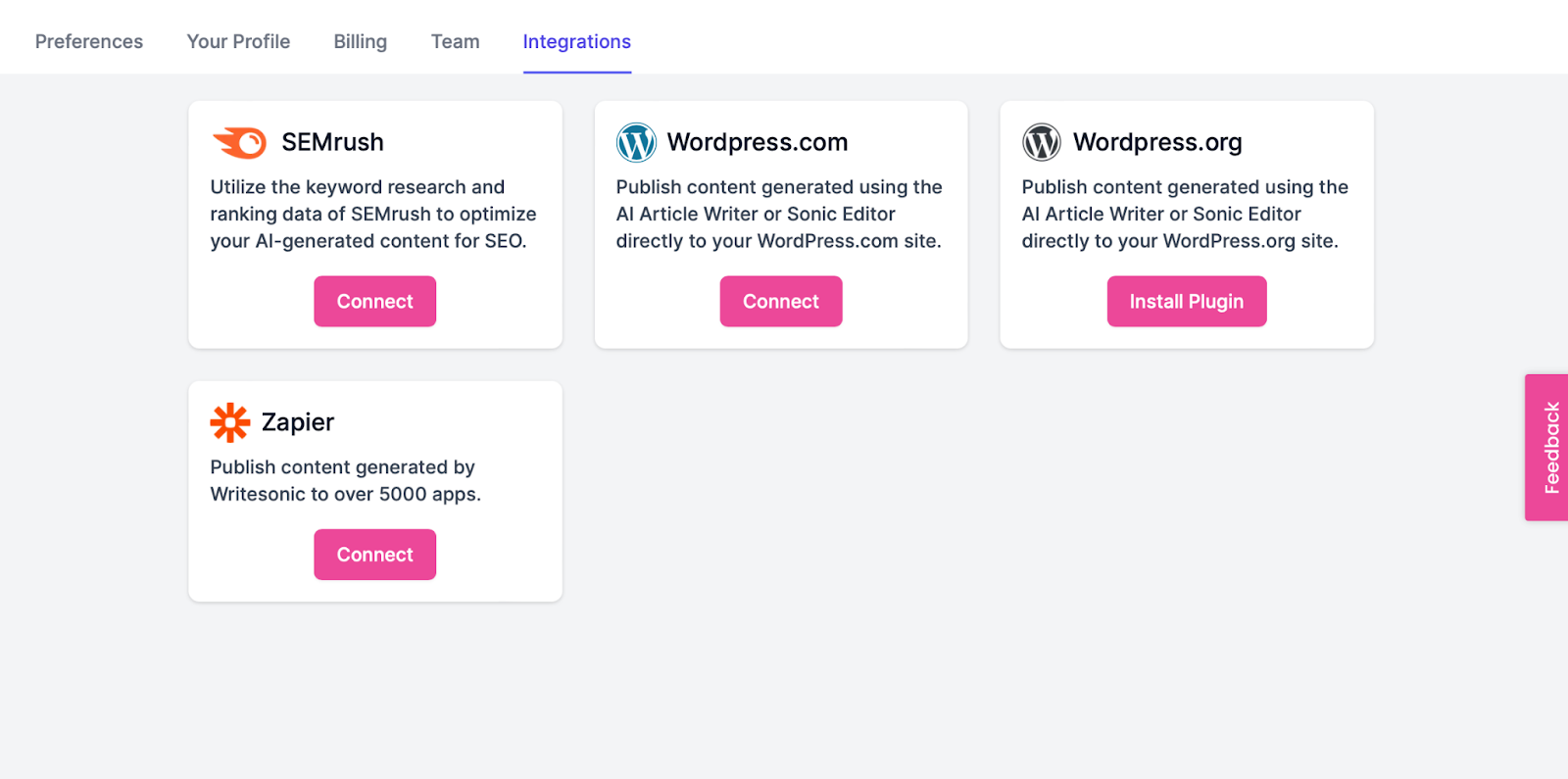Click the SEMrush flame logo icon
Screen dimensions: 1568x779
coord(240,143)
